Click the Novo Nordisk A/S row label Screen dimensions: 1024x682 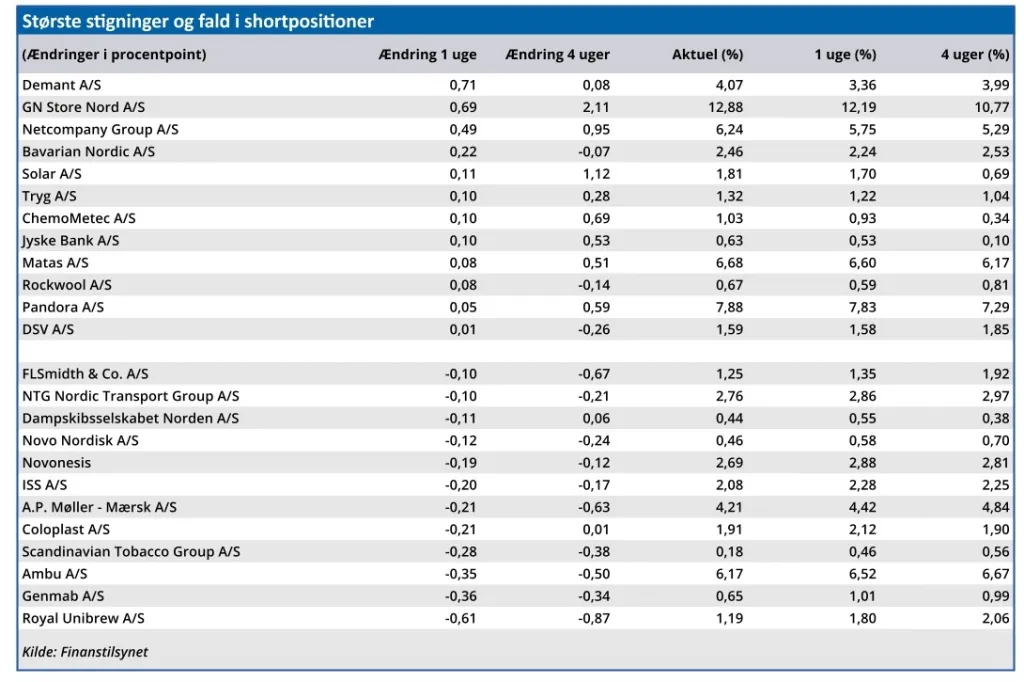pos(80,440)
